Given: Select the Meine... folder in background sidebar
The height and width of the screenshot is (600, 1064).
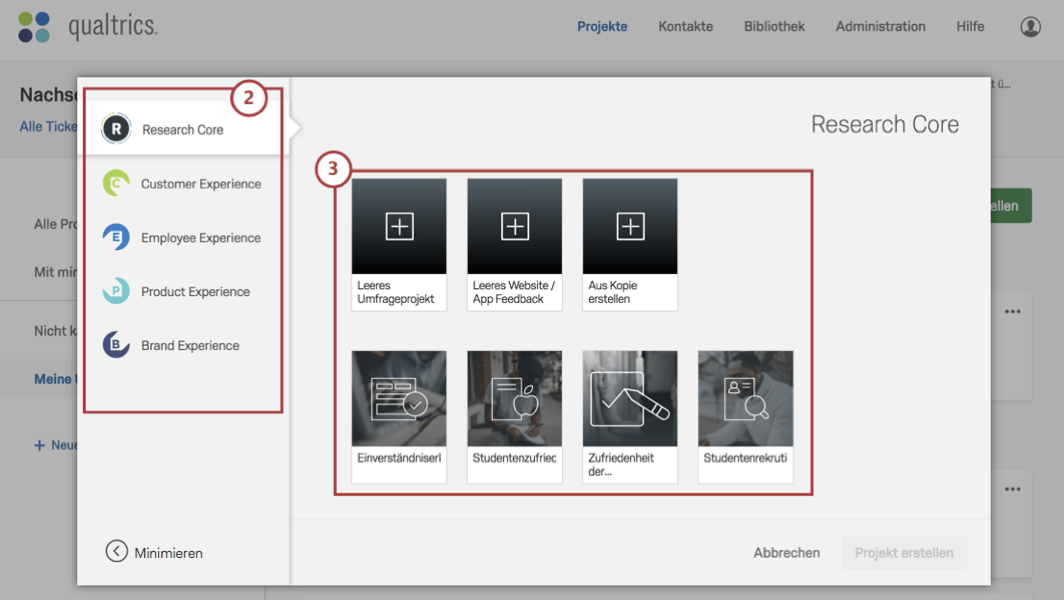Looking at the screenshot, I should [56, 379].
